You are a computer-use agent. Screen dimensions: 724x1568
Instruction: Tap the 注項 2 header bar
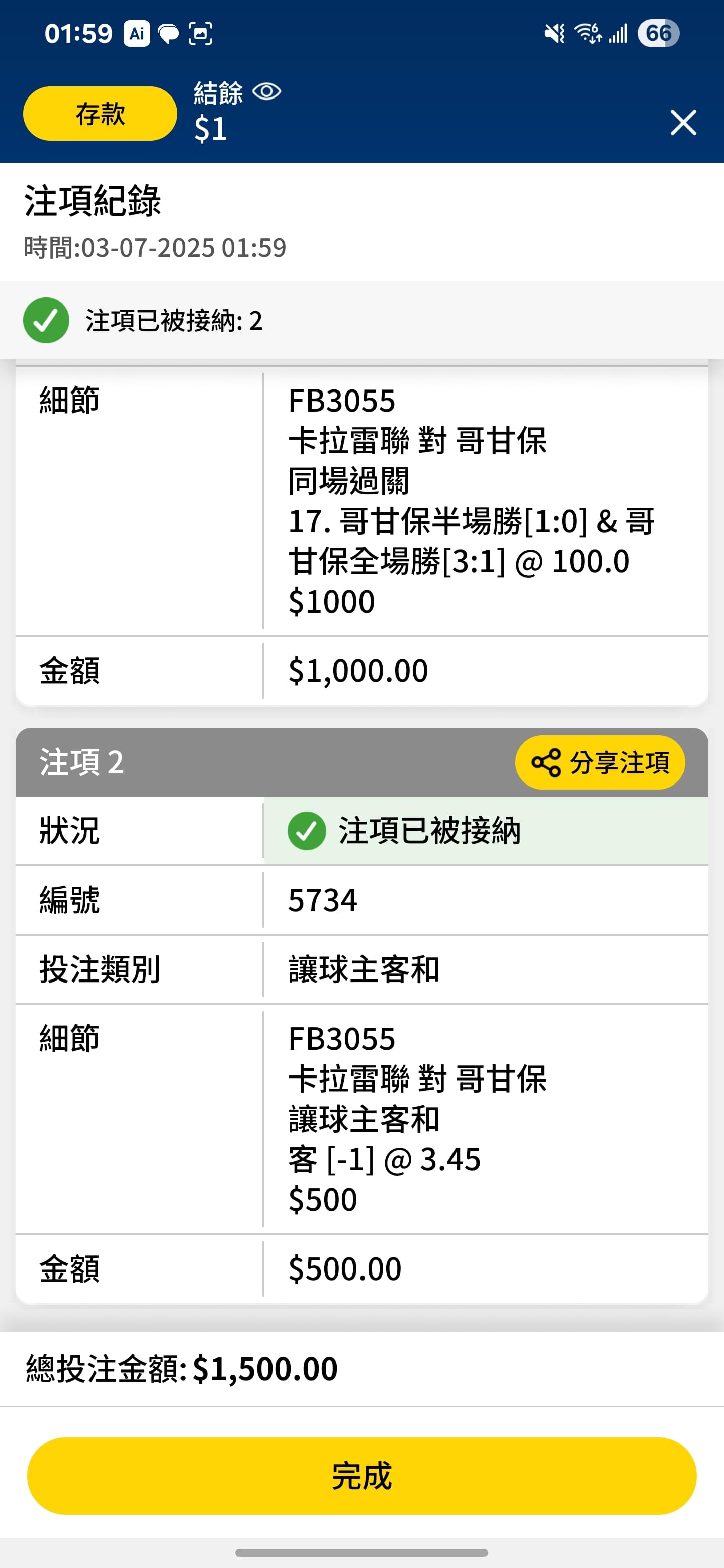(361, 762)
